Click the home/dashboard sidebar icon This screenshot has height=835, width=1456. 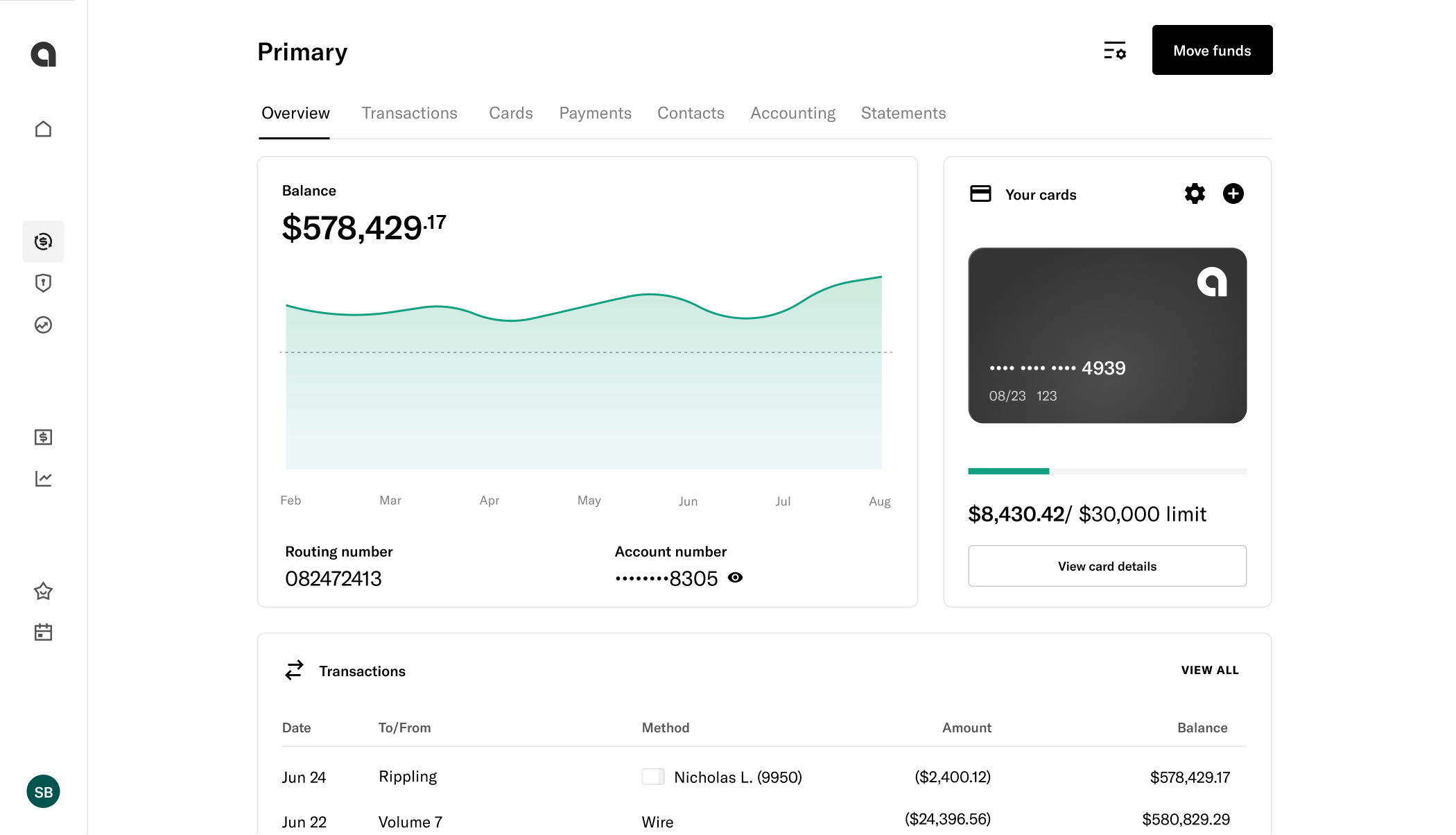coord(43,129)
